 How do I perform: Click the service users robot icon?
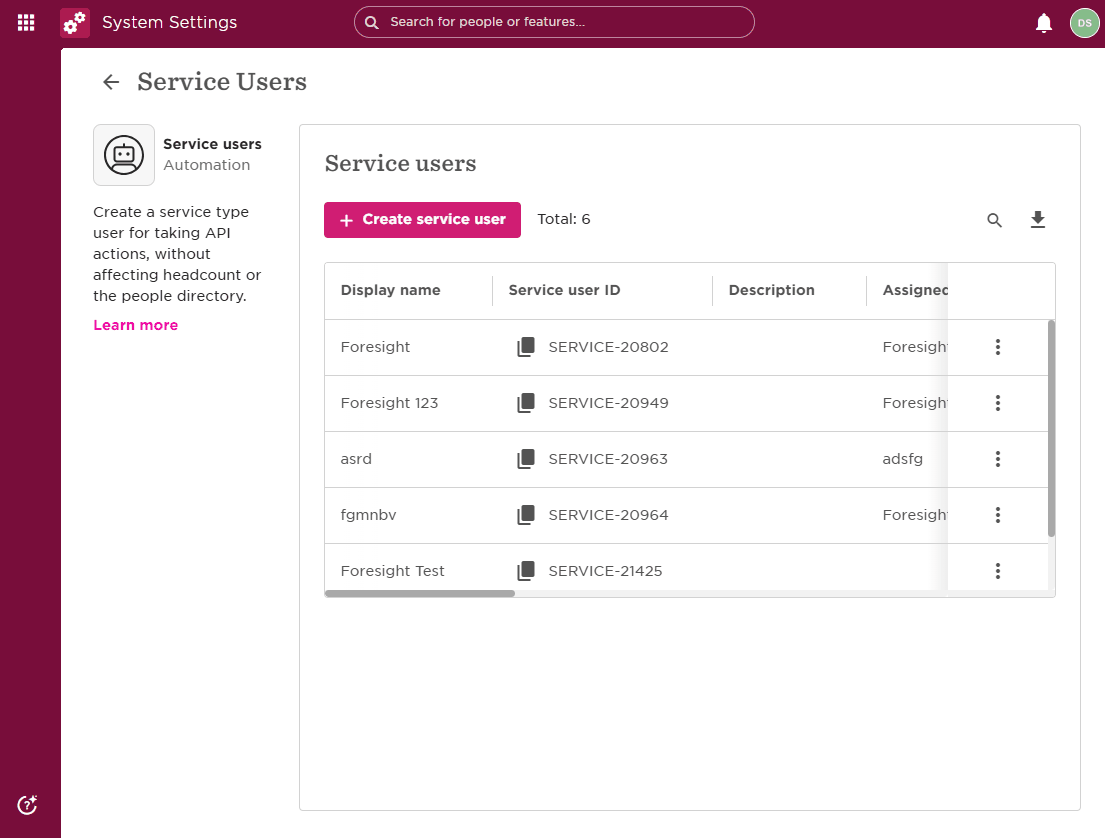[x=124, y=155]
